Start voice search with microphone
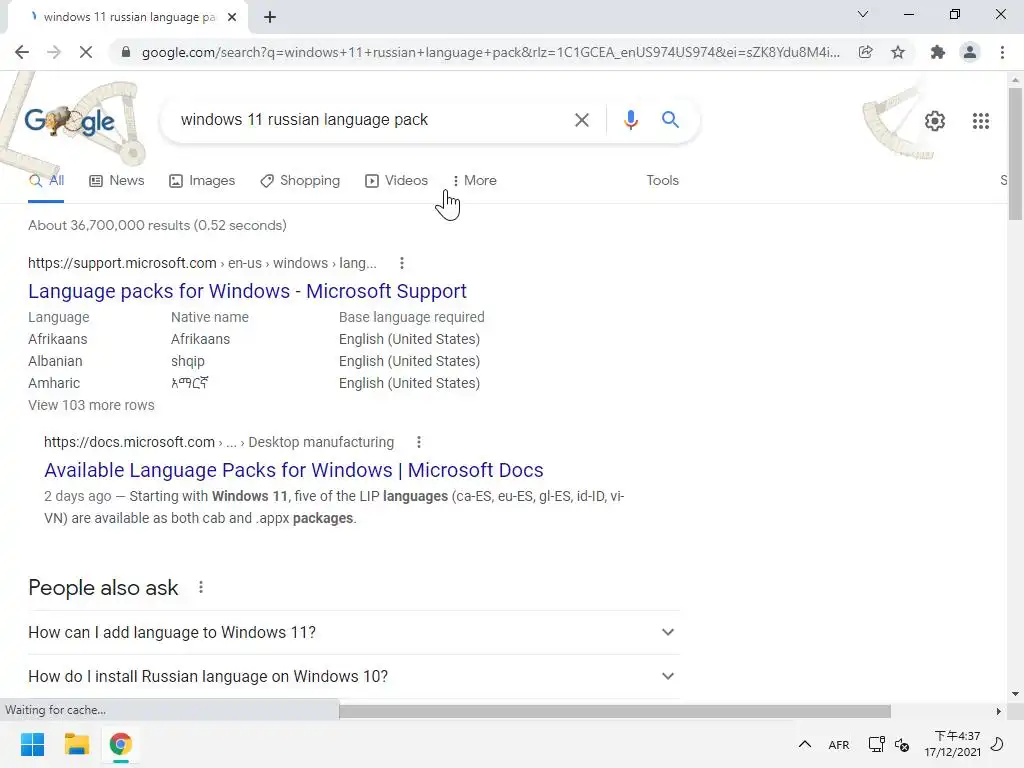The image size is (1024, 768). pyautogui.click(x=630, y=120)
